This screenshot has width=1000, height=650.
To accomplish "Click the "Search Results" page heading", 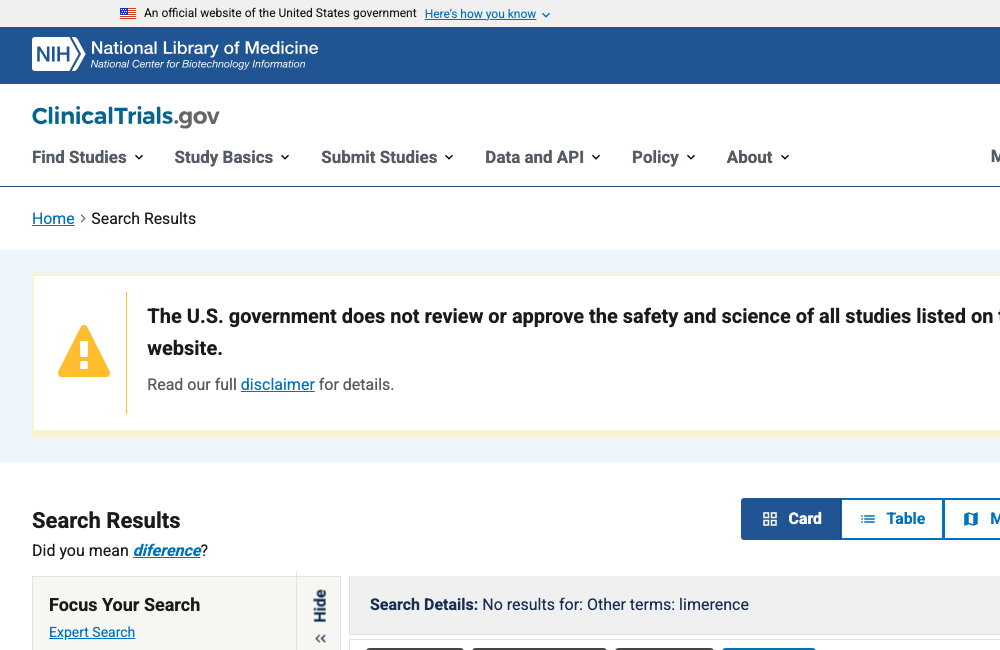I will pos(106,521).
